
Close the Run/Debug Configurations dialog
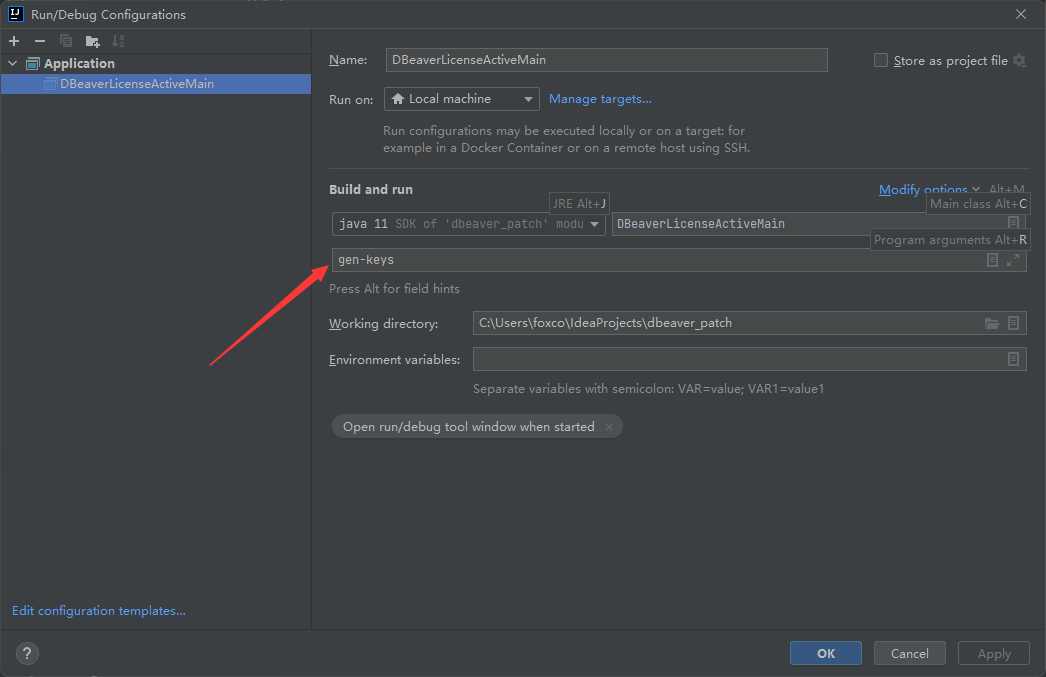[x=1021, y=14]
